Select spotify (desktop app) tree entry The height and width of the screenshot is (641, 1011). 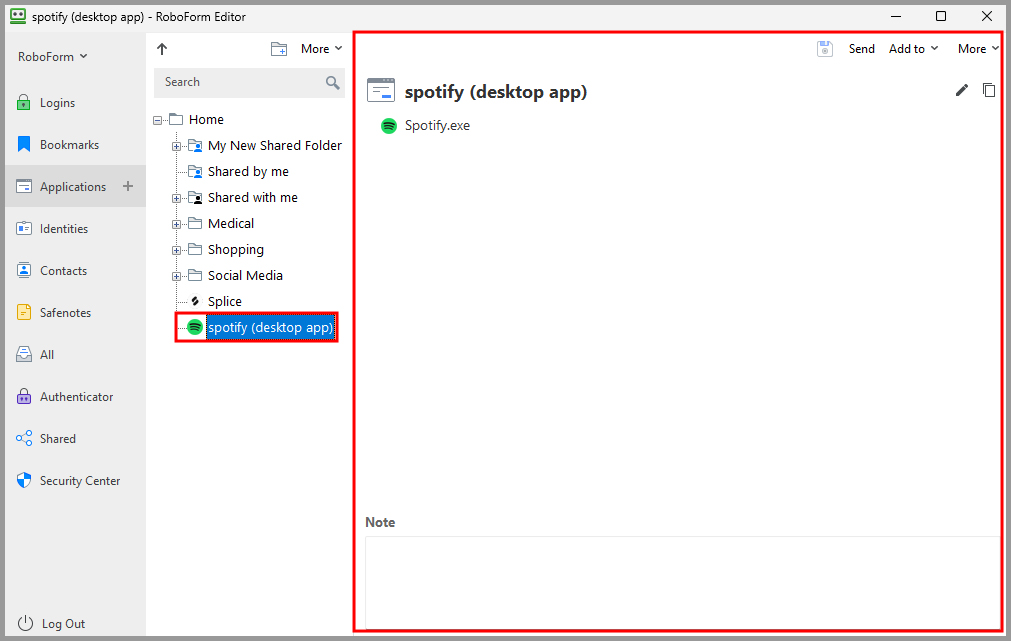(x=270, y=327)
